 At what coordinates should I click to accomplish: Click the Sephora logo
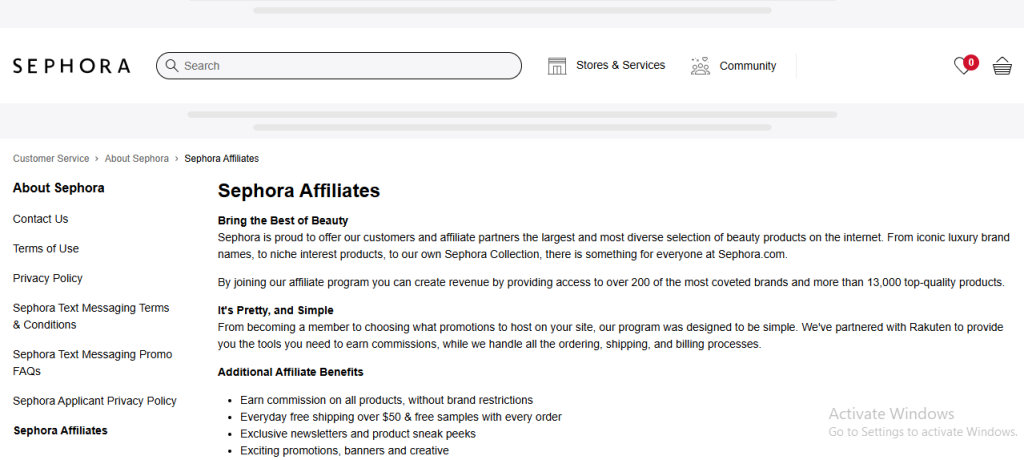click(x=71, y=66)
